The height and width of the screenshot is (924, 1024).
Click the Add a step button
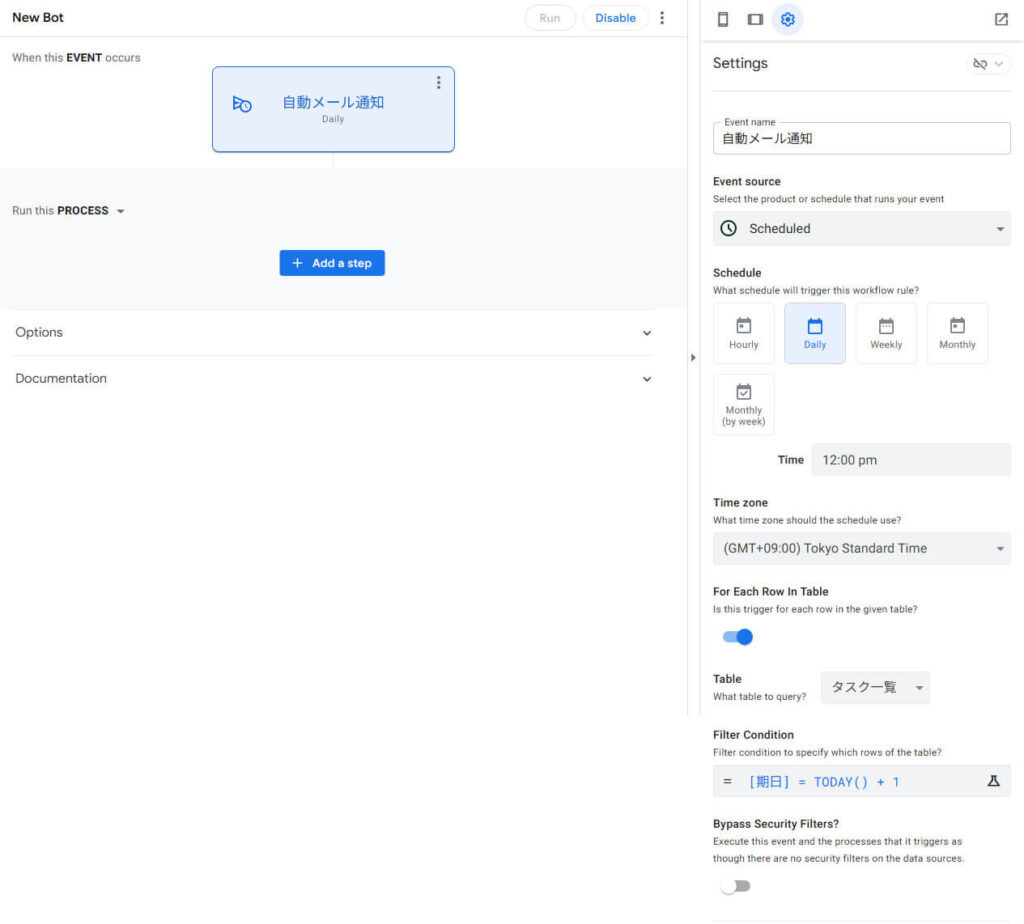332,263
